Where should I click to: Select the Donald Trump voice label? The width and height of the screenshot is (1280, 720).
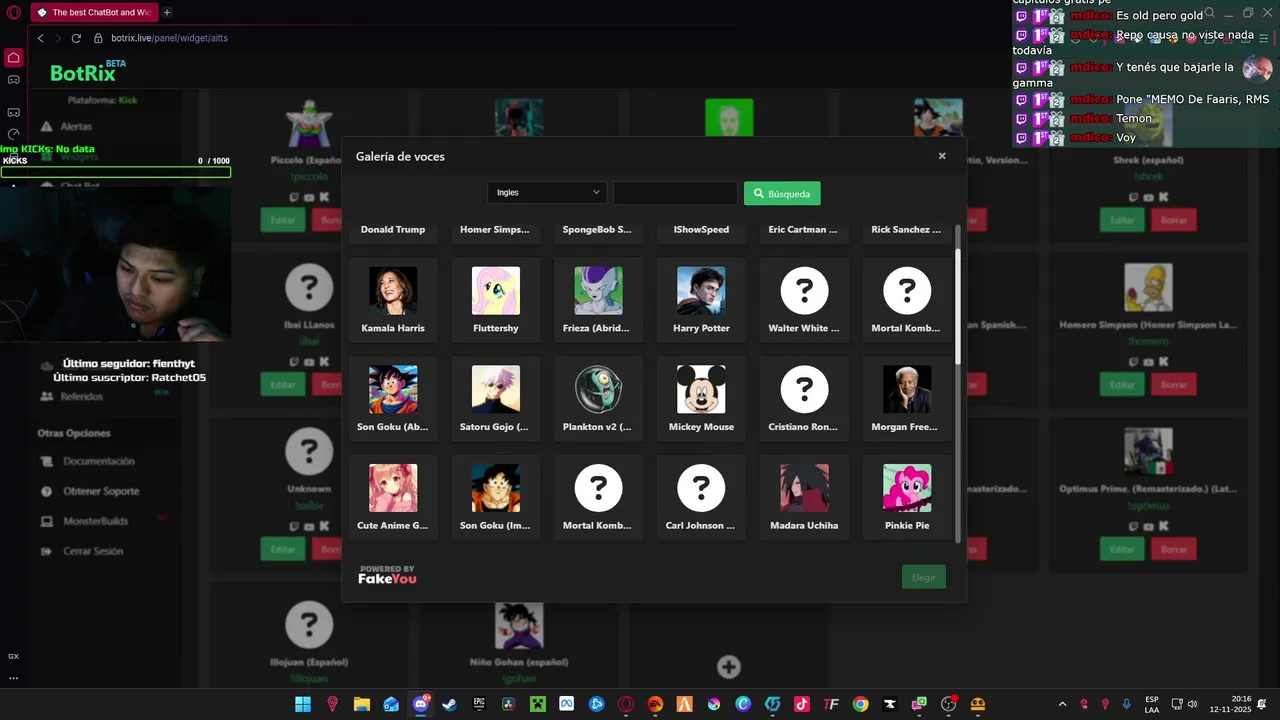click(393, 230)
